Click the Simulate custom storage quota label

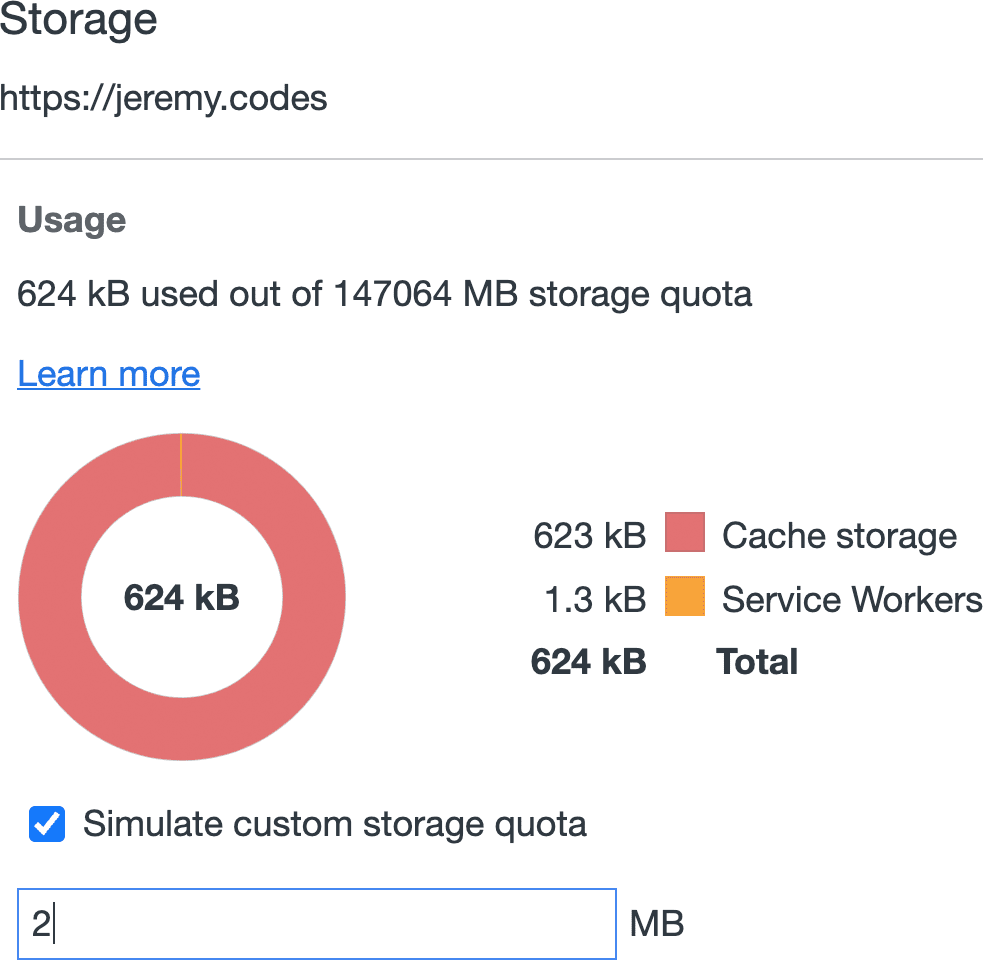pos(334,824)
